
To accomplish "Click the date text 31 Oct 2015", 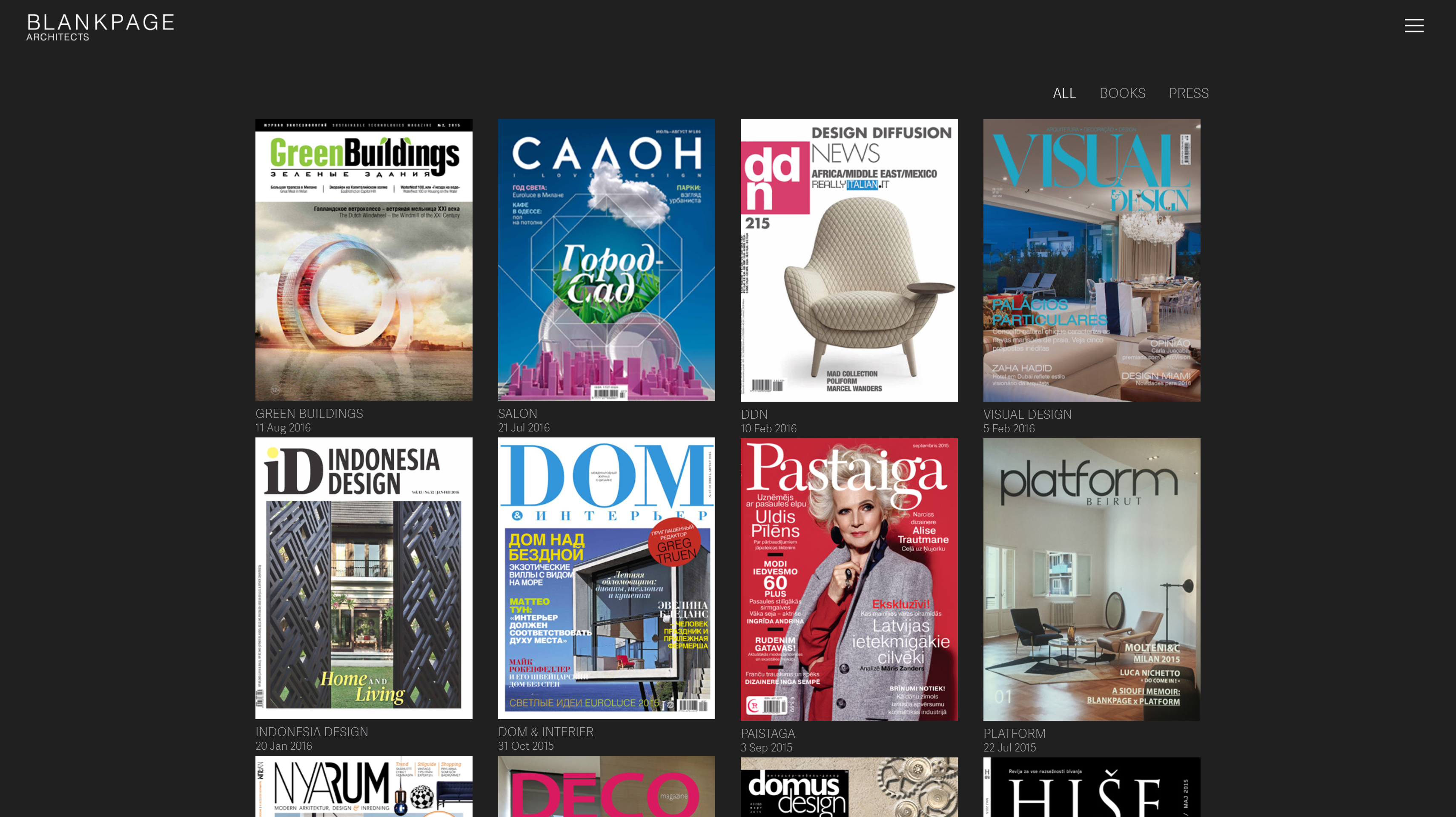I will (x=526, y=746).
